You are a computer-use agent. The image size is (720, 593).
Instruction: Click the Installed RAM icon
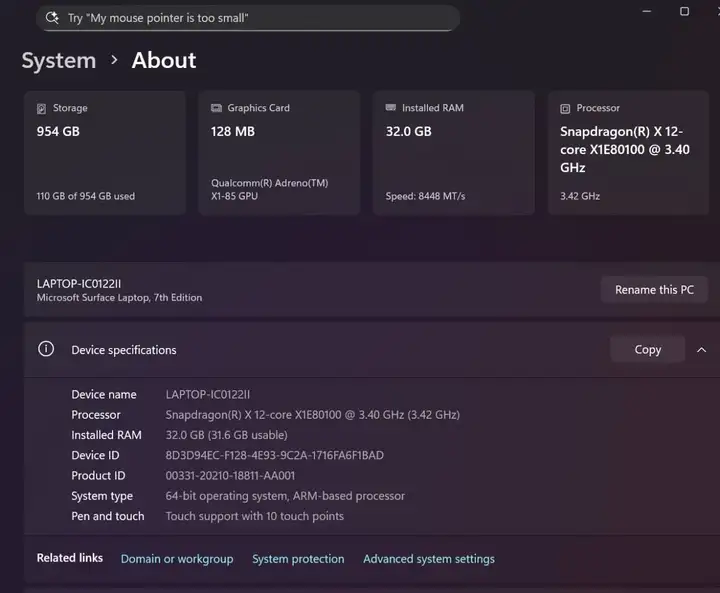point(391,107)
